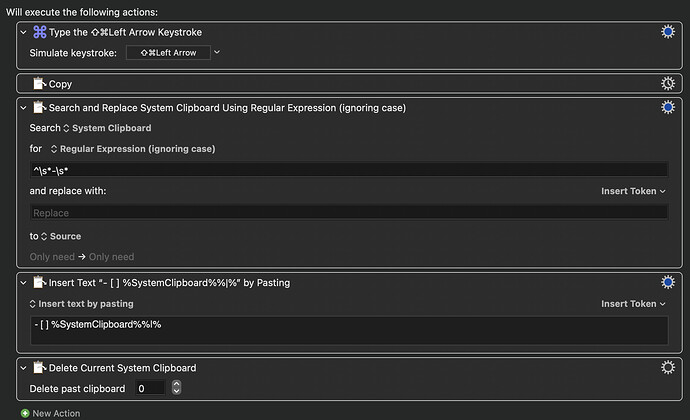Collapse the Delete Current System Clipboard action
The height and width of the screenshot is (420, 690).
click(23, 368)
